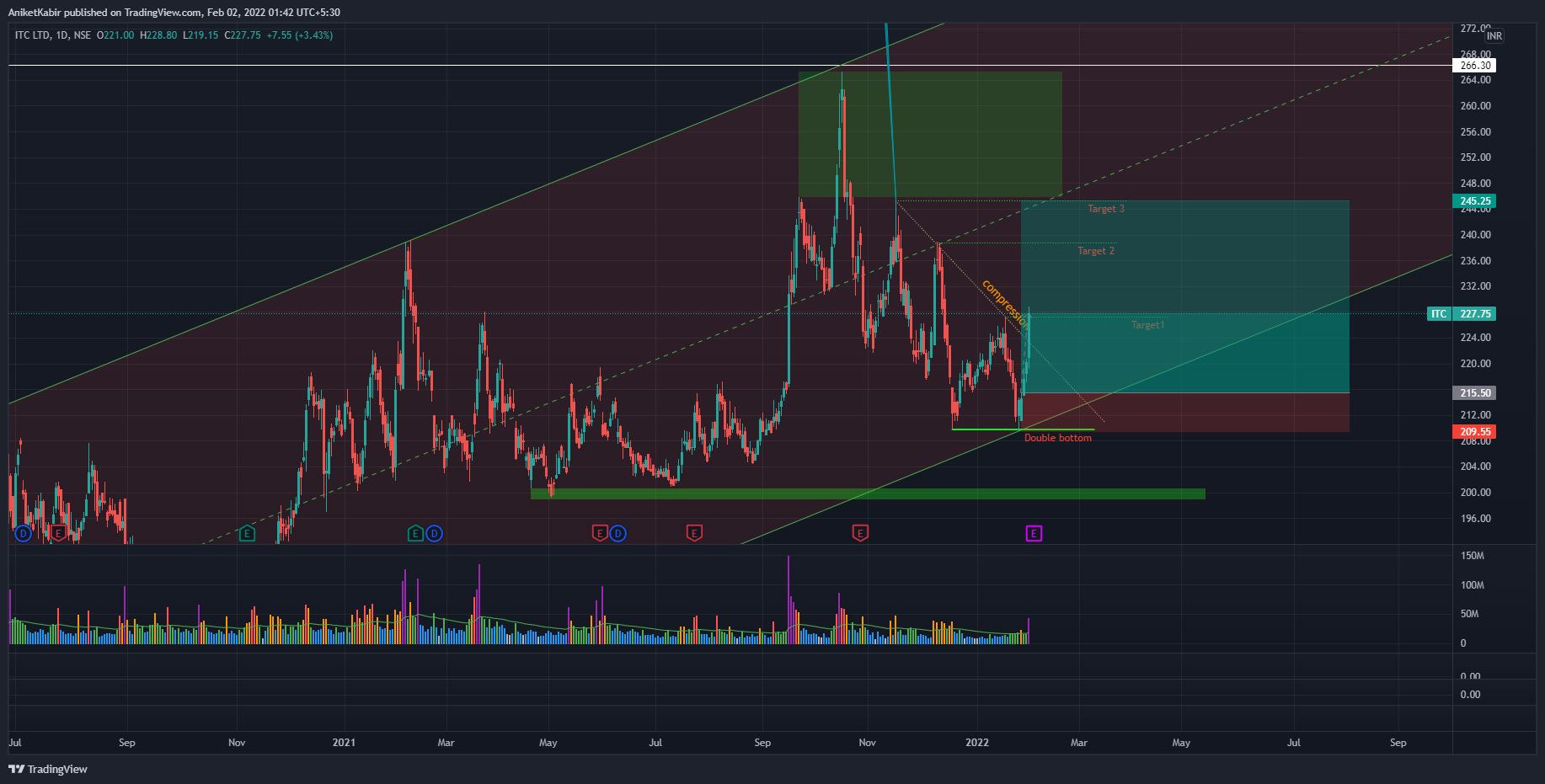
Task: Click the 50M volume axis label
Action: tap(1470, 614)
